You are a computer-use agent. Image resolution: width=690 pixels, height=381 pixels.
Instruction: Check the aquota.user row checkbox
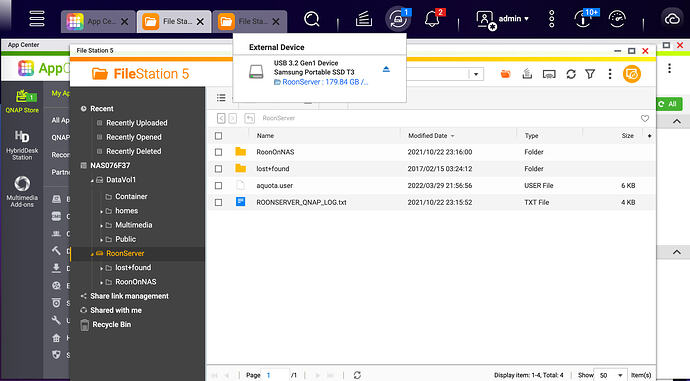click(x=218, y=186)
